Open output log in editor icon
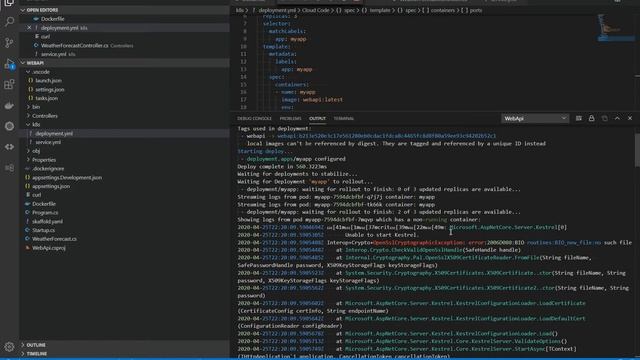The image size is (640, 360). (x=604, y=118)
